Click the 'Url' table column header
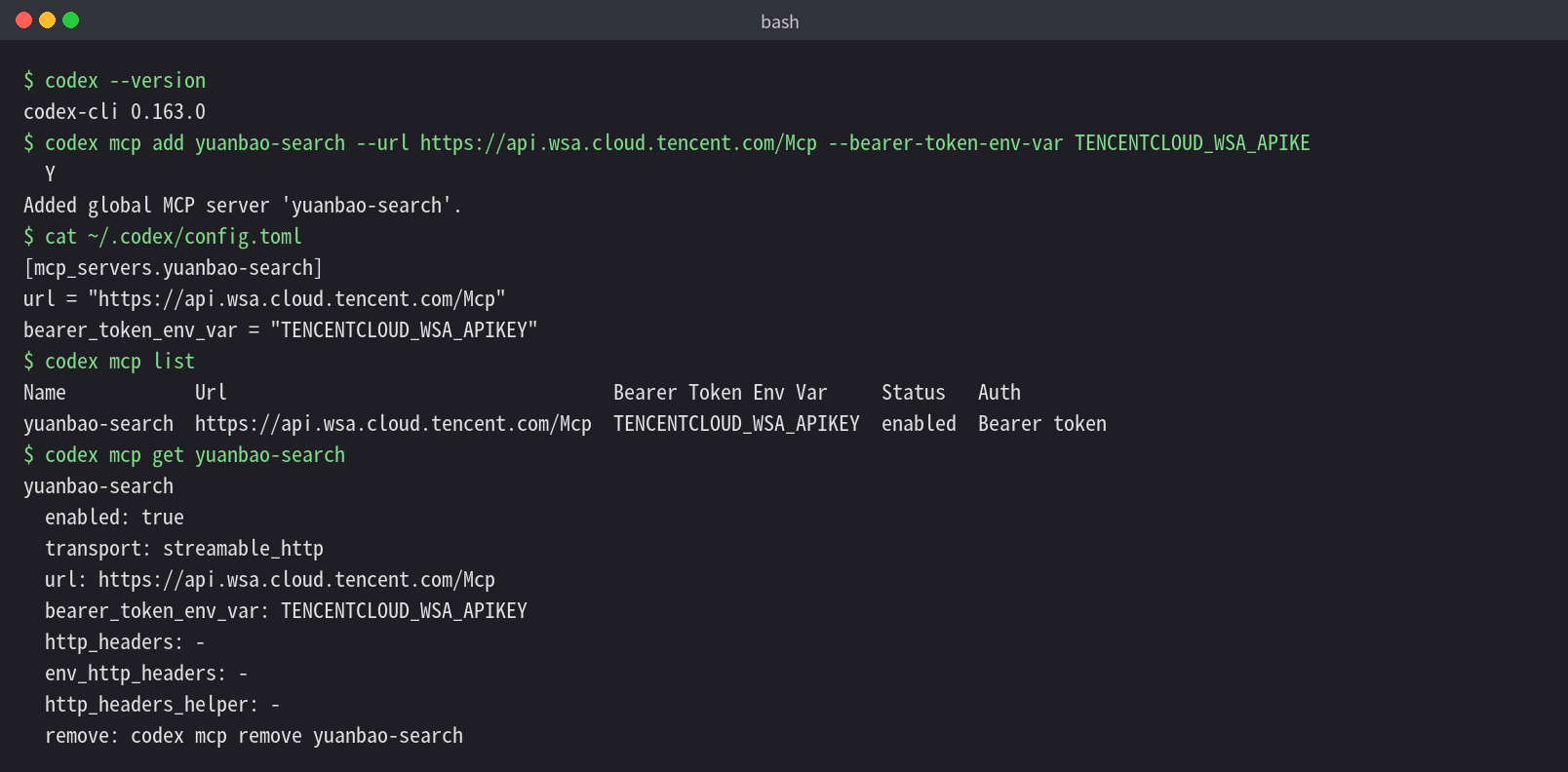The width and height of the screenshot is (1568, 772). [x=211, y=393]
